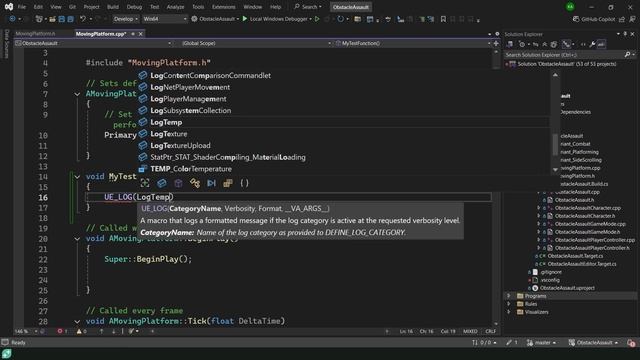
Task: Click the Search Solution Explorer field
Action: coord(565,54)
